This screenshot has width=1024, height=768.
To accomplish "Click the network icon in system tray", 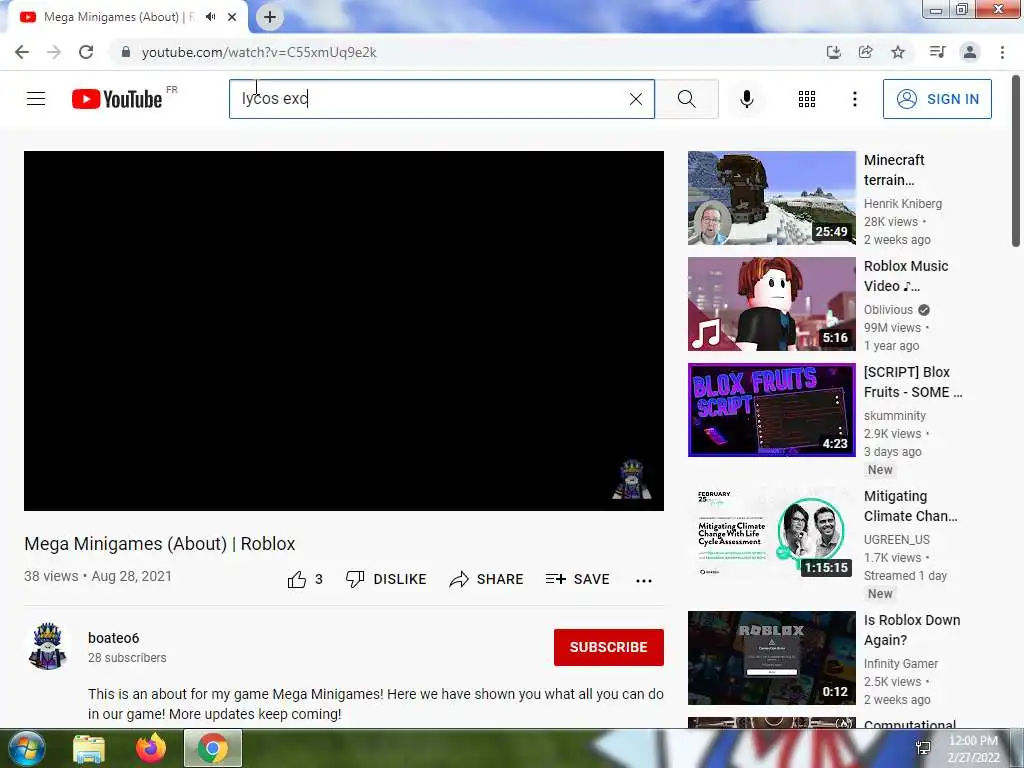I will pos(923,748).
